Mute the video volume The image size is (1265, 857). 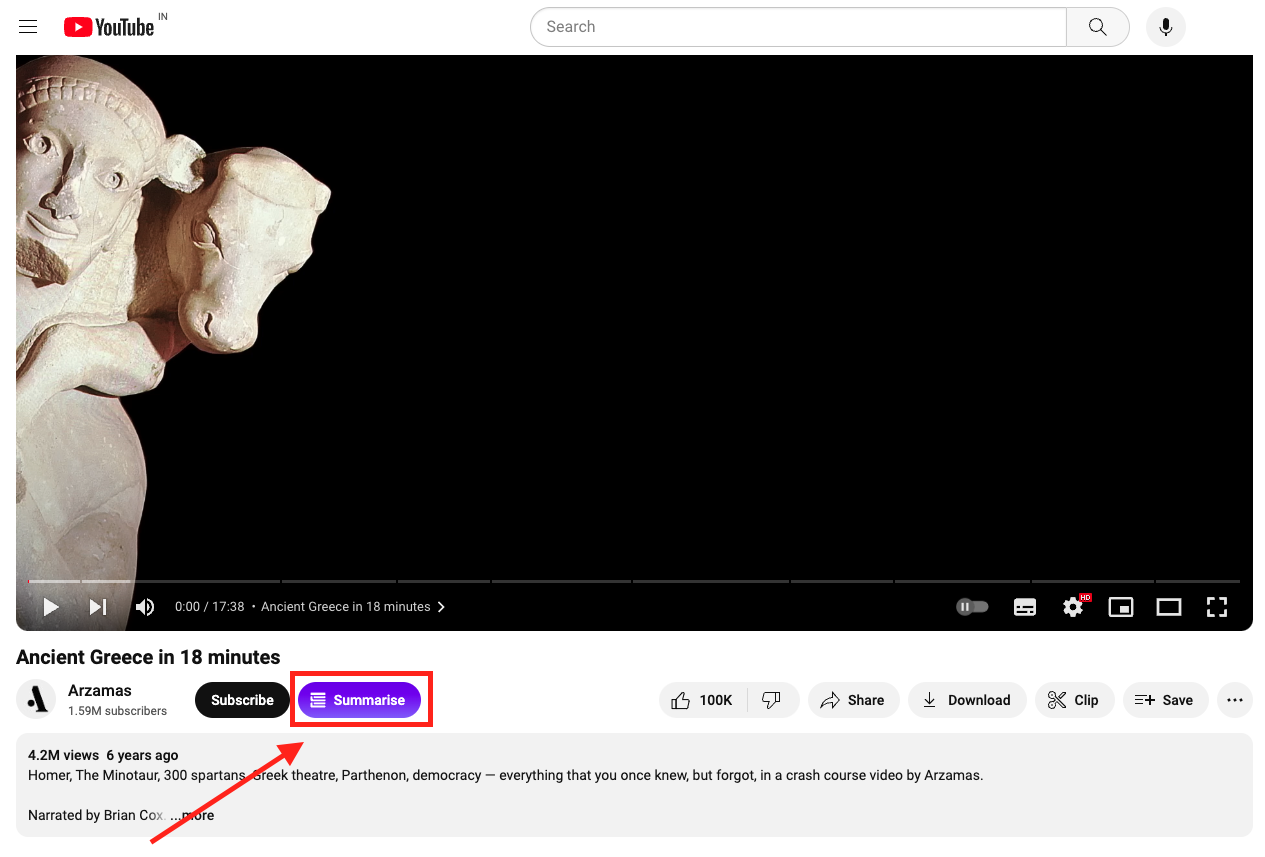(x=145, y=606)
